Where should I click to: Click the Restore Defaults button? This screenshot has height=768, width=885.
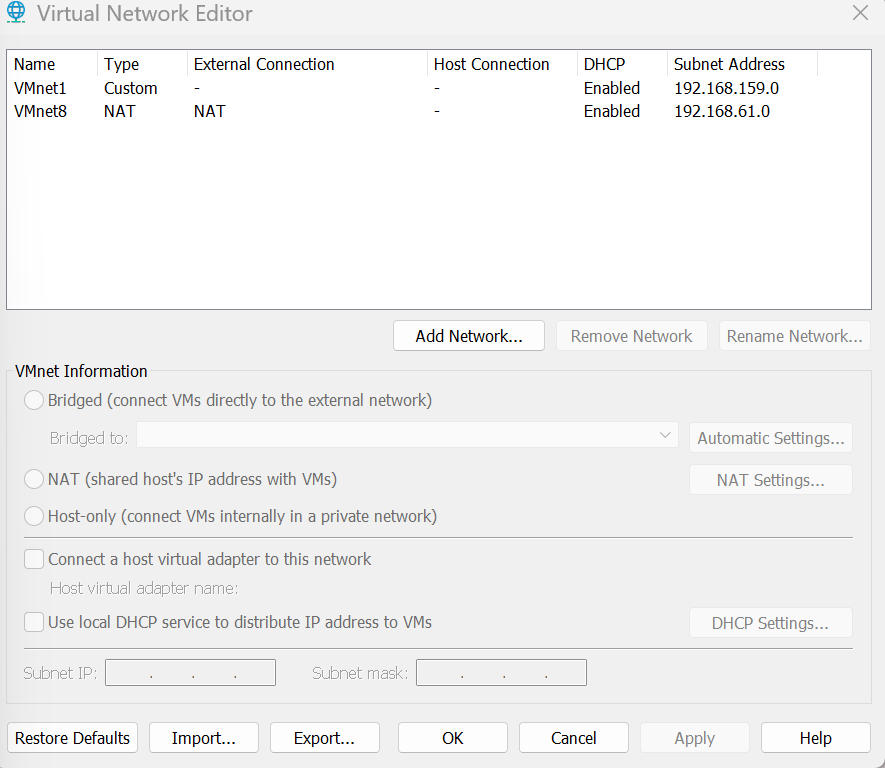click(72, 738)
